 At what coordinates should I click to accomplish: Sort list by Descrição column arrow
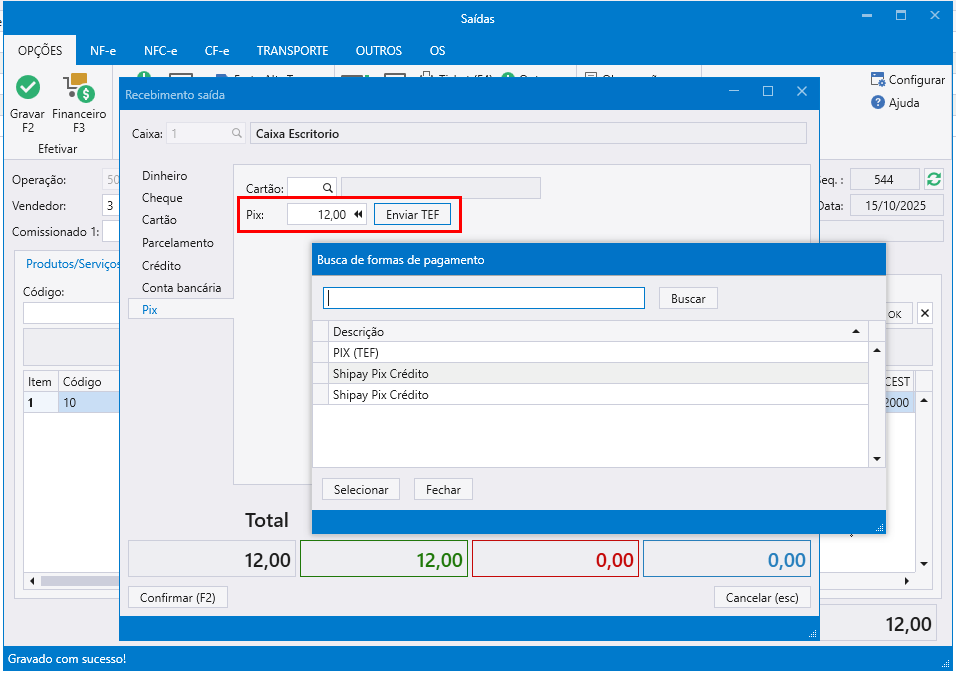855,331
